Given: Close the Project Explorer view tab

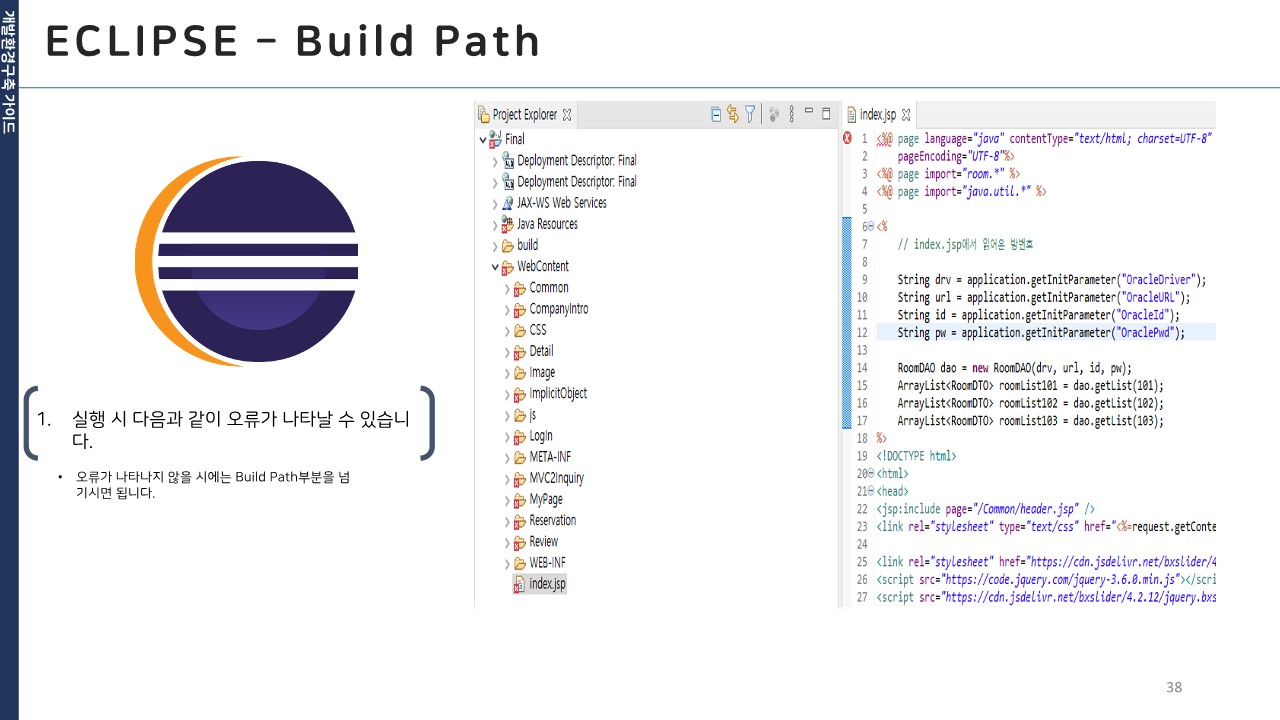Looking at the screenshot, I should pyautogui.click(x=567, y=115).
